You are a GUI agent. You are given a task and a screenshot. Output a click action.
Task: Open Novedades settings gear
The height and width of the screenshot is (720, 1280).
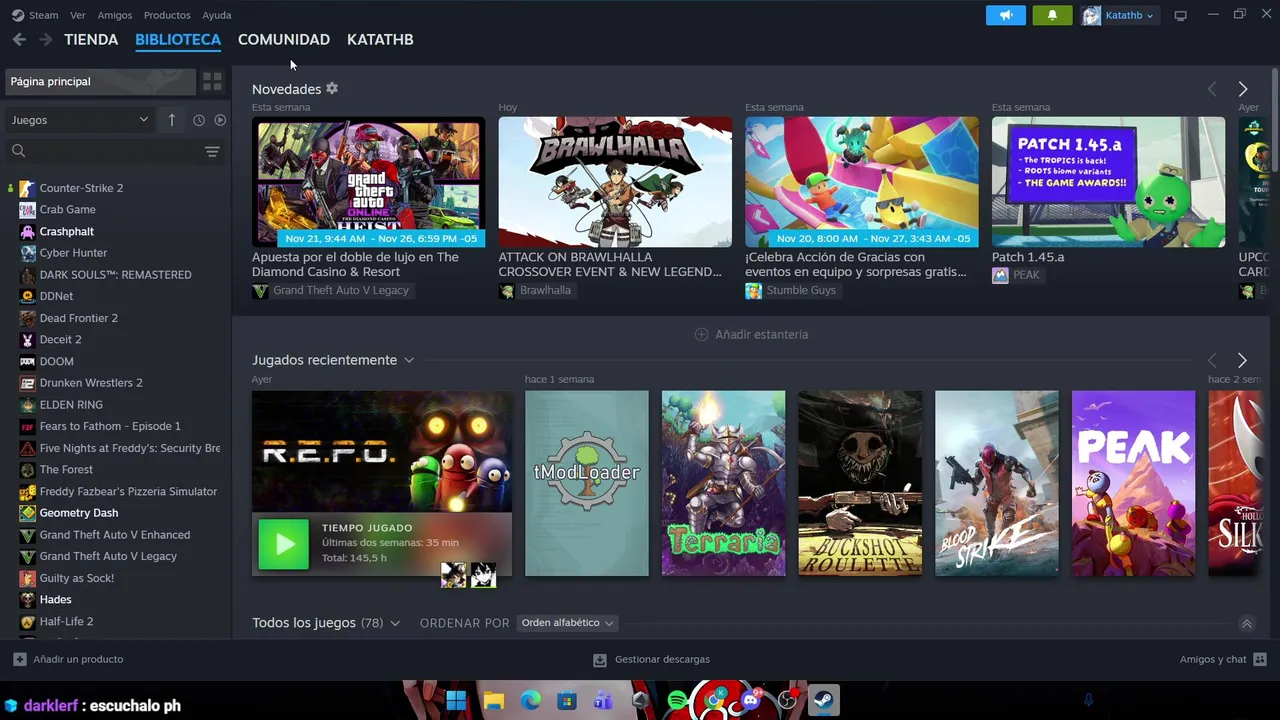(332, 89)
